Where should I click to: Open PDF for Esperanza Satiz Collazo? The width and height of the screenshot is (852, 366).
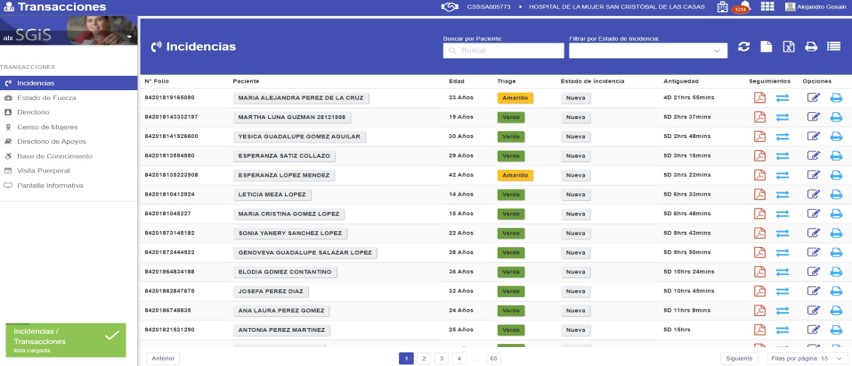point(760,156)
